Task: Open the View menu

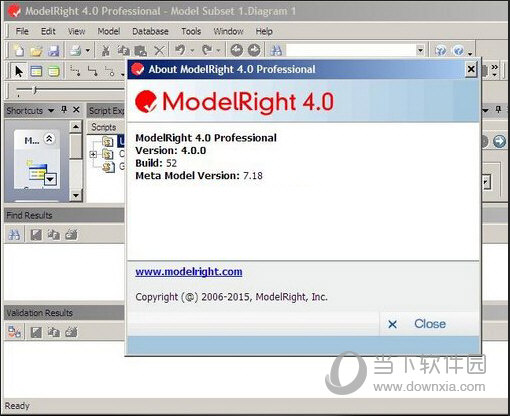Action: pos(76,31)
